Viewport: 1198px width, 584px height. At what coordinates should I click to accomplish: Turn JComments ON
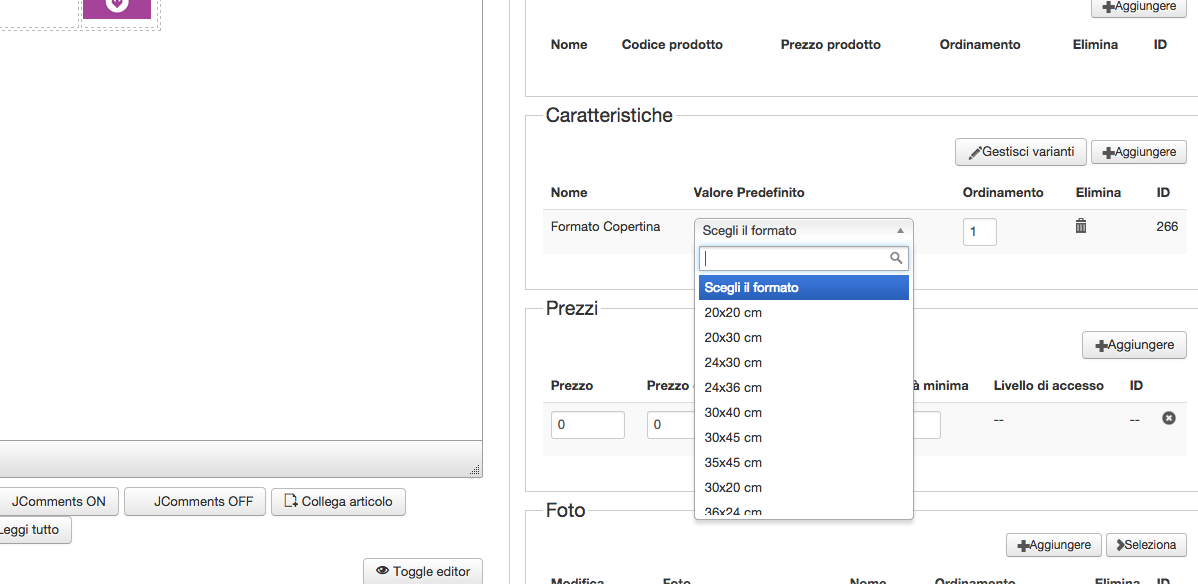(x=58, y=501)
